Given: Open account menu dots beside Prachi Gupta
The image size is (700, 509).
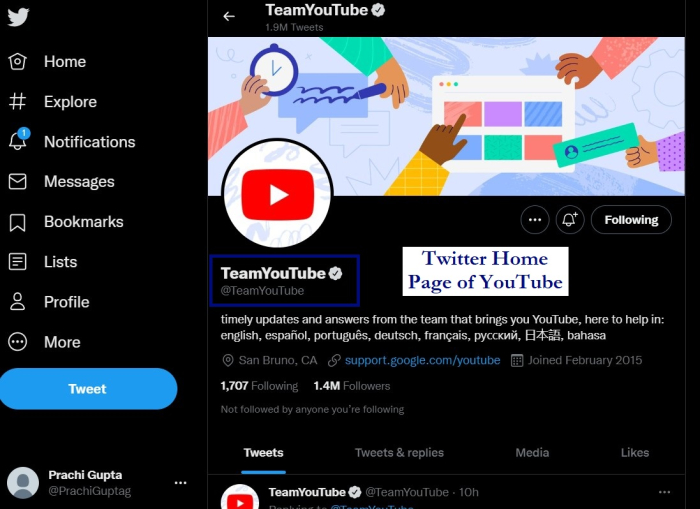Looking at the screenshot, I should pyautogui.click(x=180, y=483).
